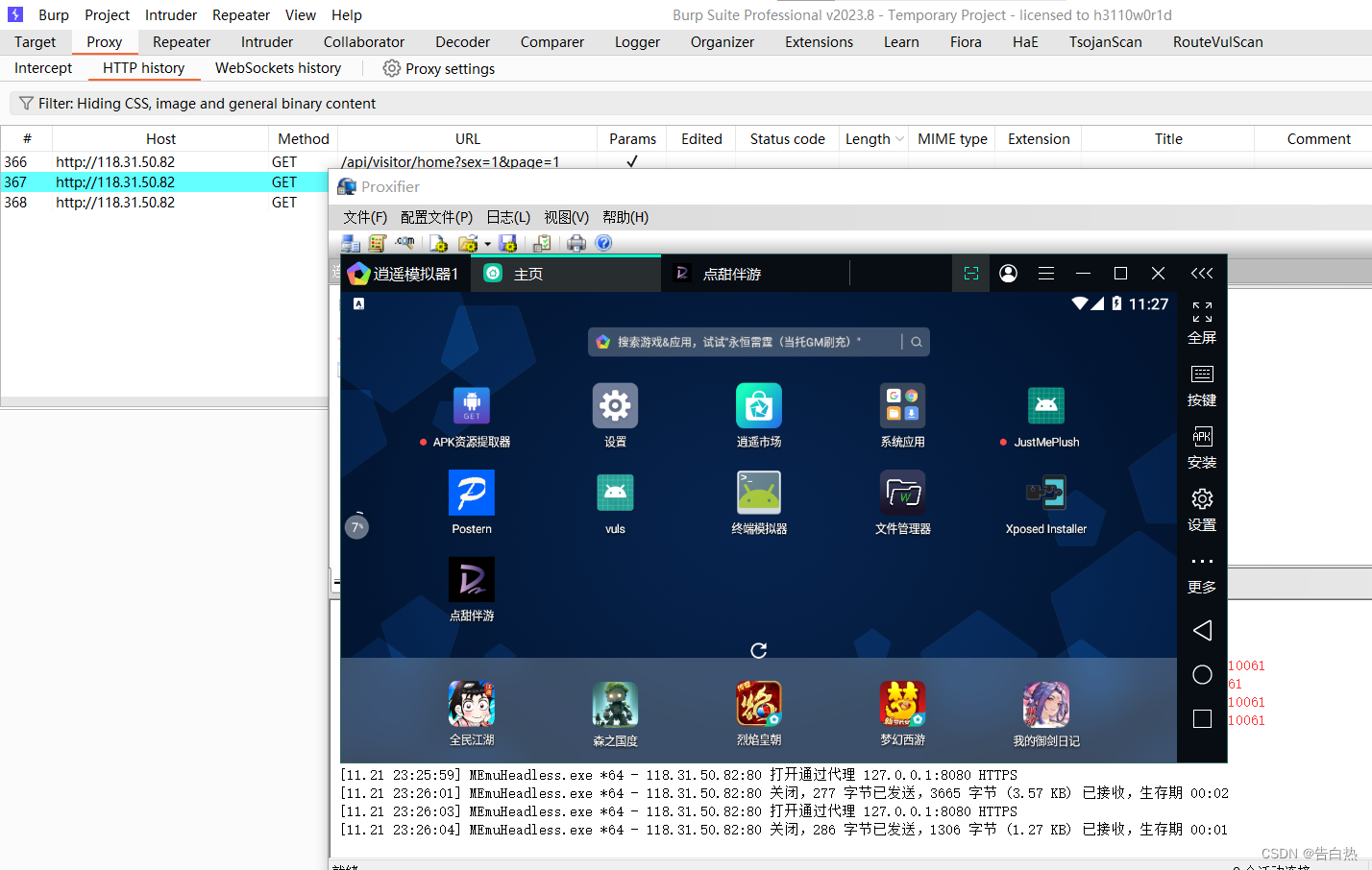Click Proxifier save profile icon

point(508,244)
